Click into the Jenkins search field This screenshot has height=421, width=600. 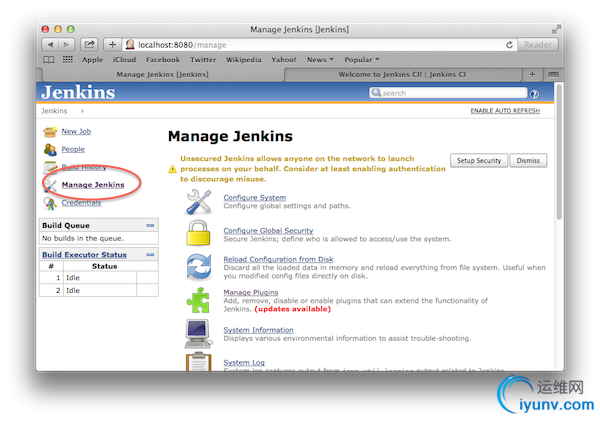pos(448,93)
